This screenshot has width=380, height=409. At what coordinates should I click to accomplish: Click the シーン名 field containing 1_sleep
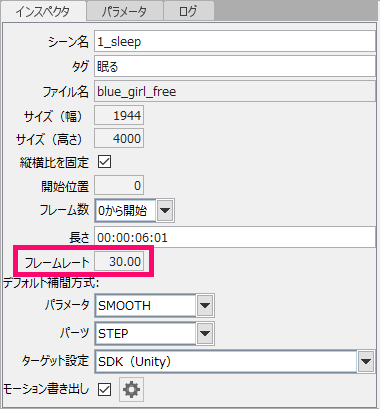tap(235, 41)
